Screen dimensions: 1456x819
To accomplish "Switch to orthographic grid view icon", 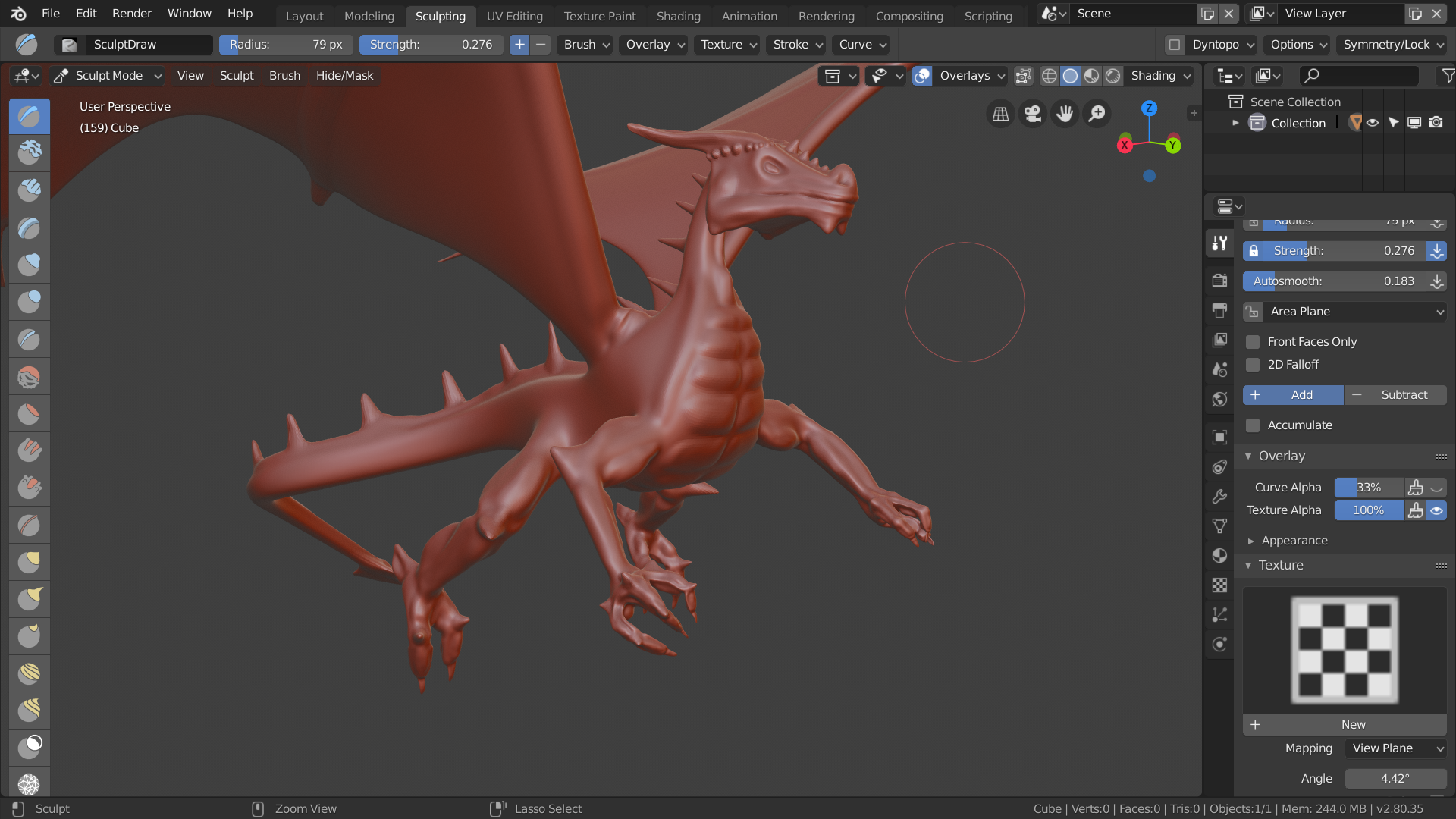I will point(1001,114).
